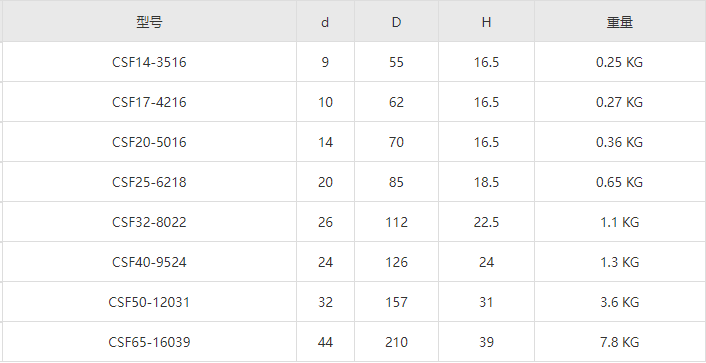Click model CSF25-6218 cell
The height and width of the screenshot is (363, 706).
[x=149, y=182]
